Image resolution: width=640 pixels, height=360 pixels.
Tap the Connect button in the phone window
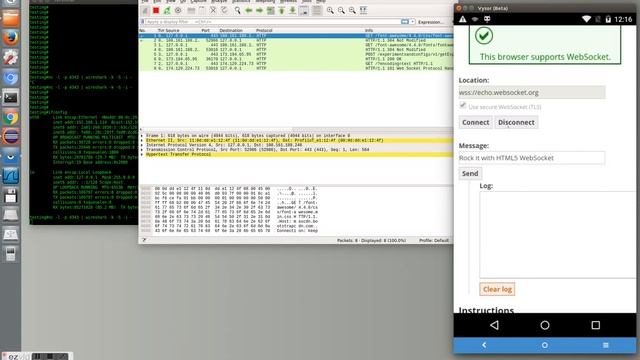tap(476, 122)
